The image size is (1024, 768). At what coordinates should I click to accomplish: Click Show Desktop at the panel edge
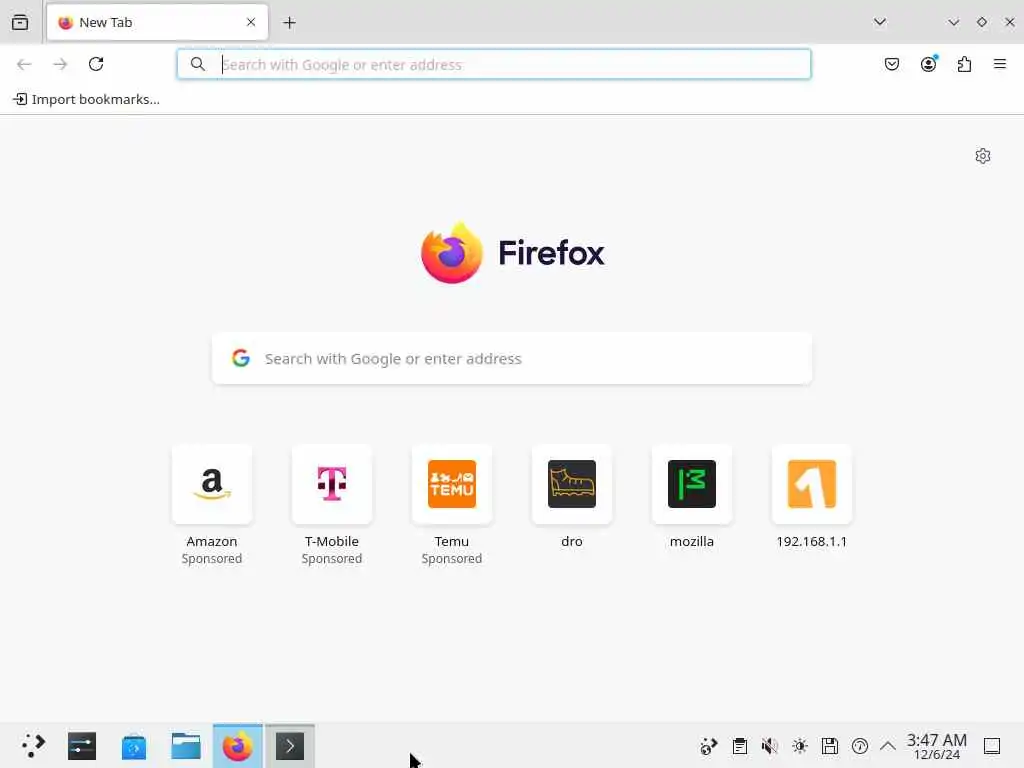coord(992,746)
